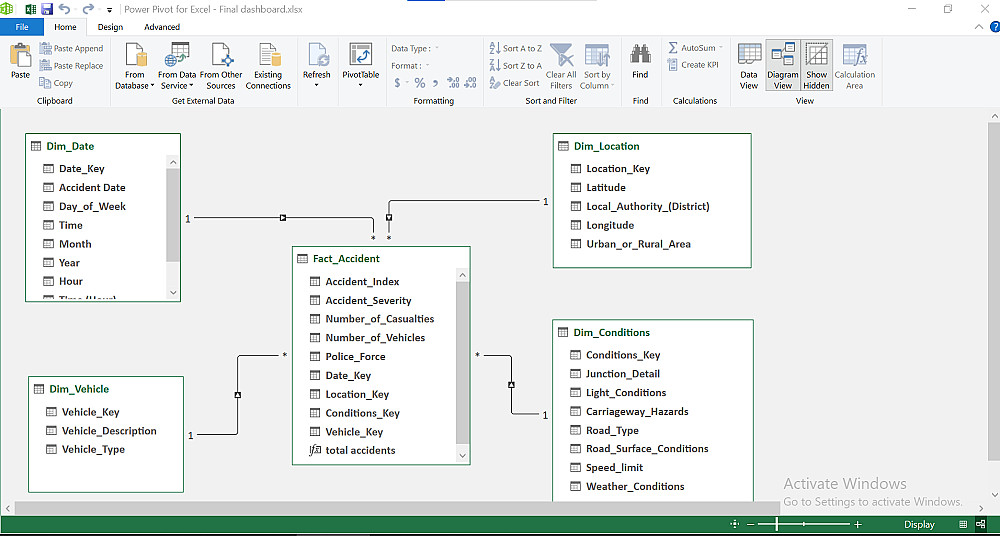Decrease decimal places
1000x536 pixels.
tap(470, 83)
